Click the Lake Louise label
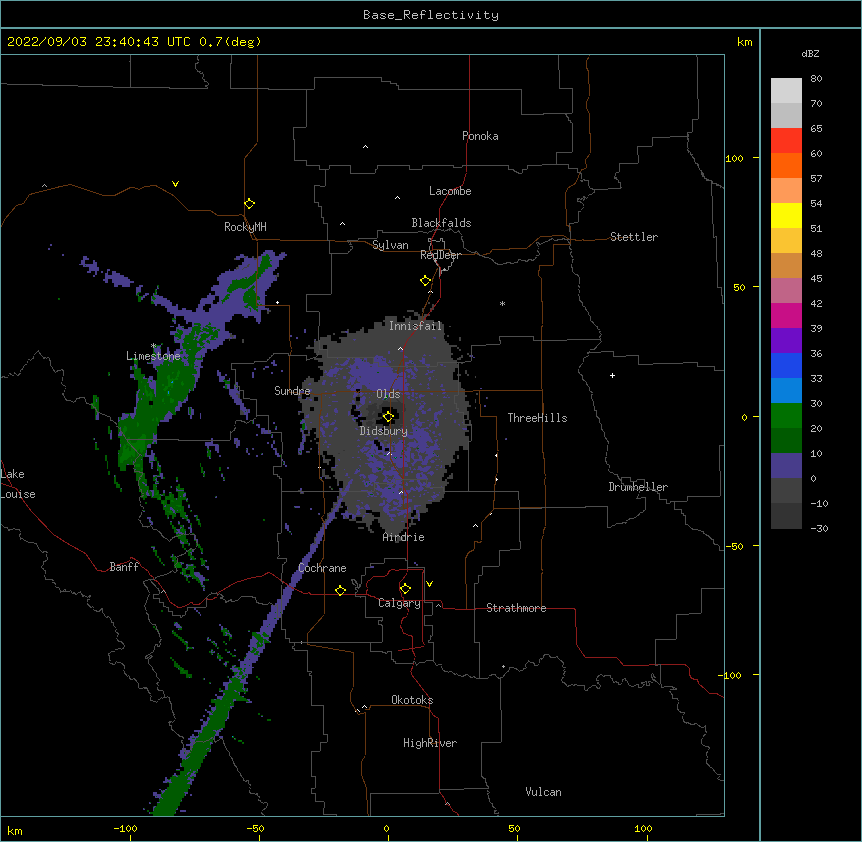Screen dimensions: 862x842 18,484
